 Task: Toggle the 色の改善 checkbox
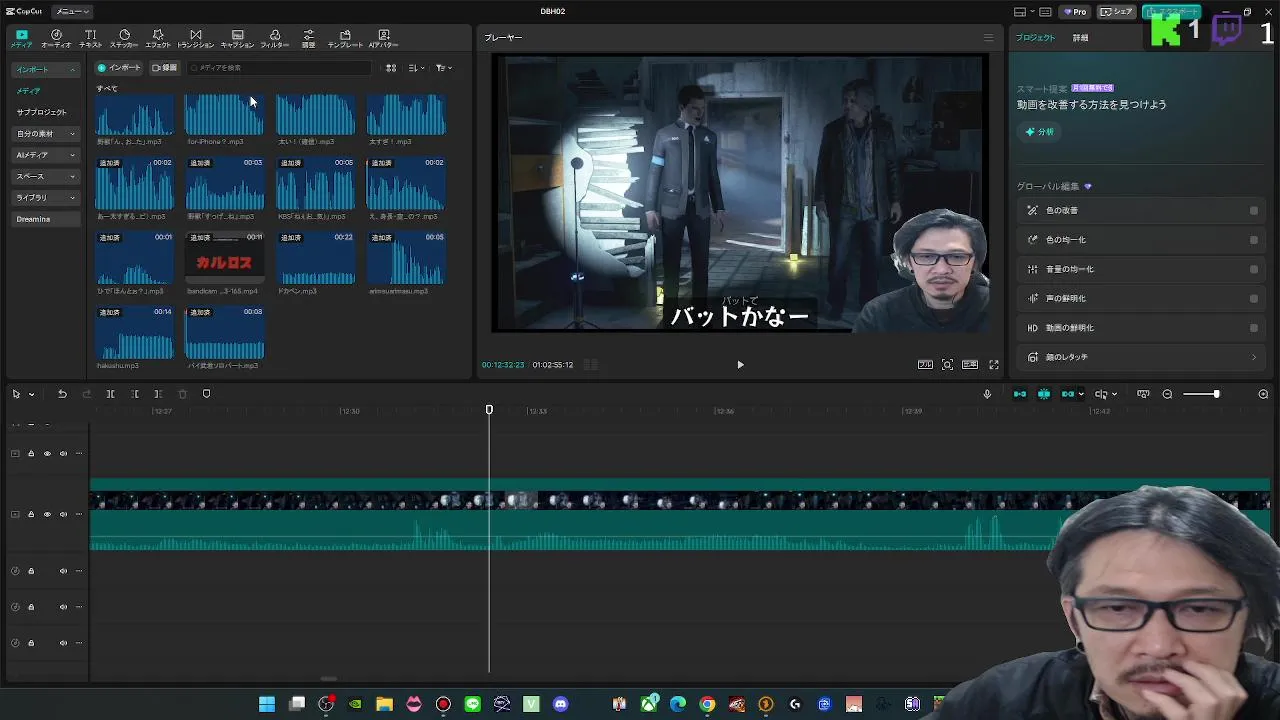pos(1254,211)
